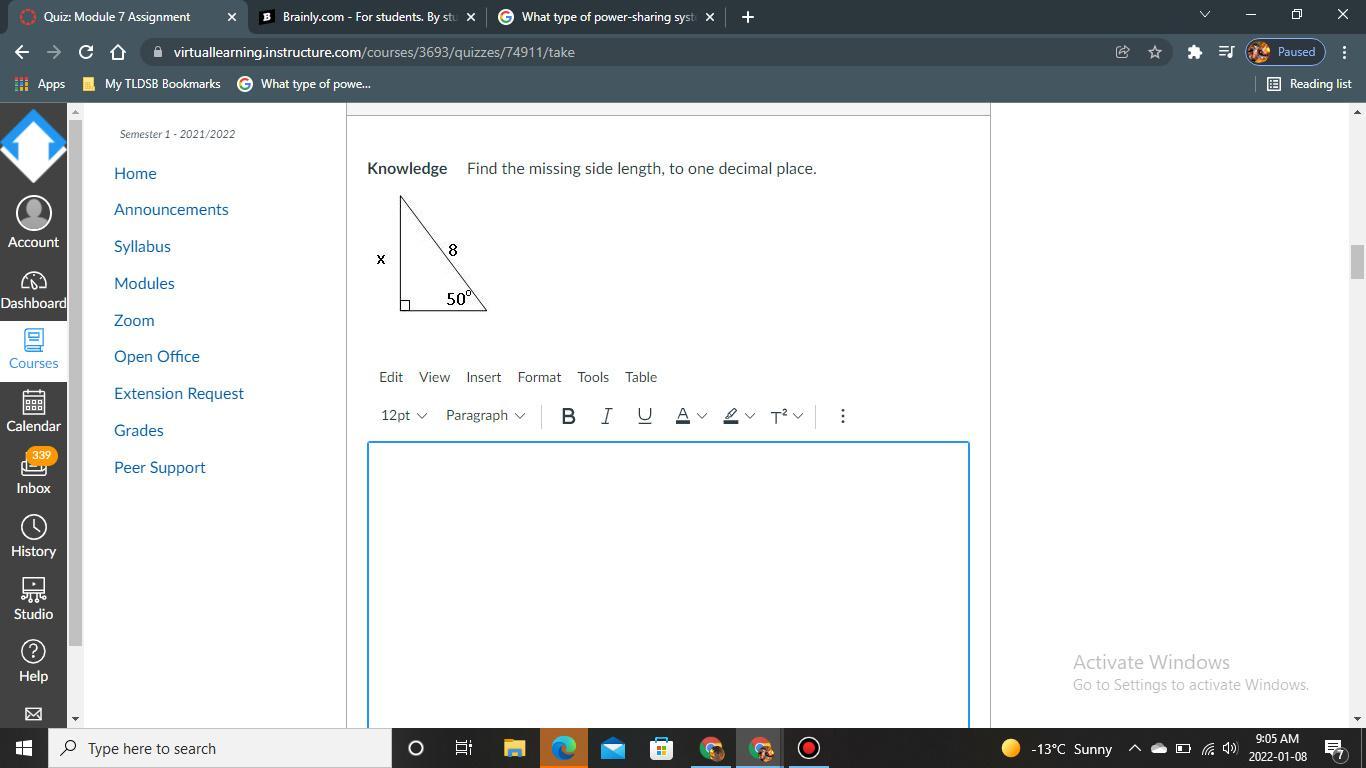
Task: Open the Canvas Account menu
Action: pyautogui.click(x=33, y=222)
